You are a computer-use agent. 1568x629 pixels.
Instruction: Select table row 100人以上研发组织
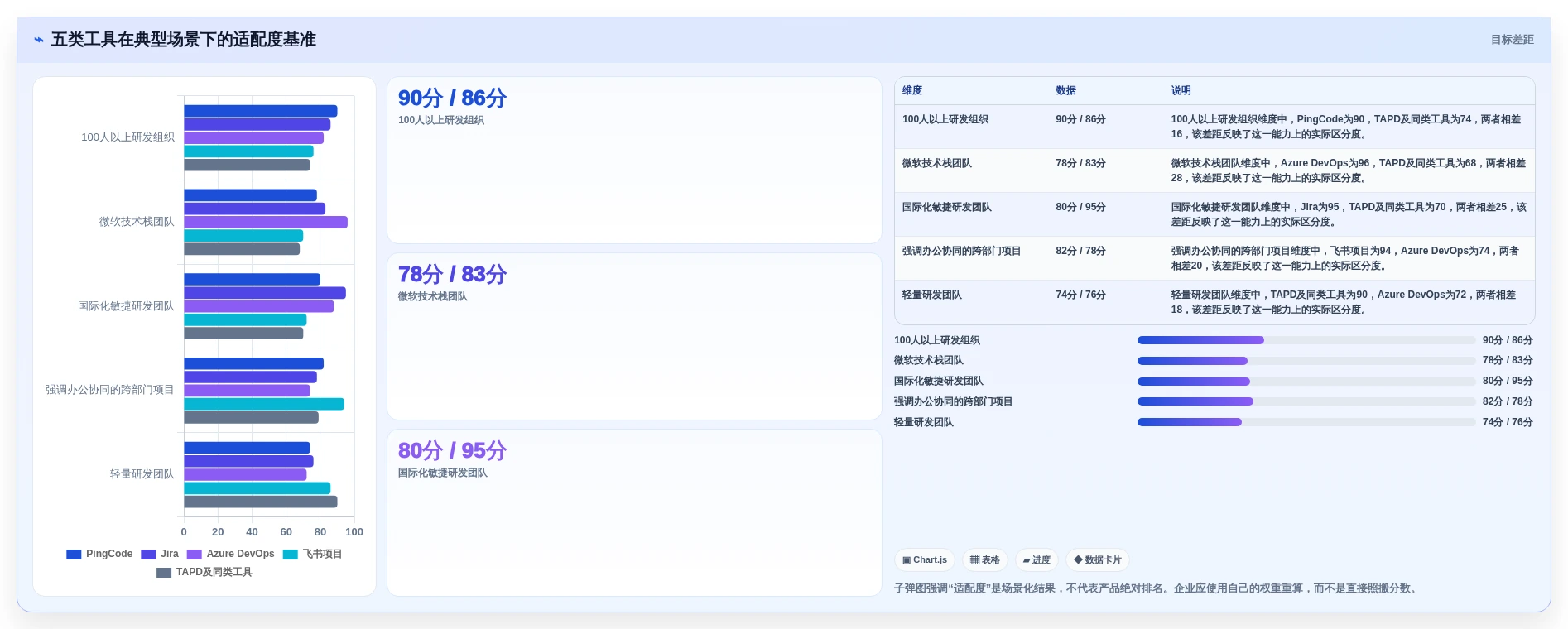[x=1214, y=127]
